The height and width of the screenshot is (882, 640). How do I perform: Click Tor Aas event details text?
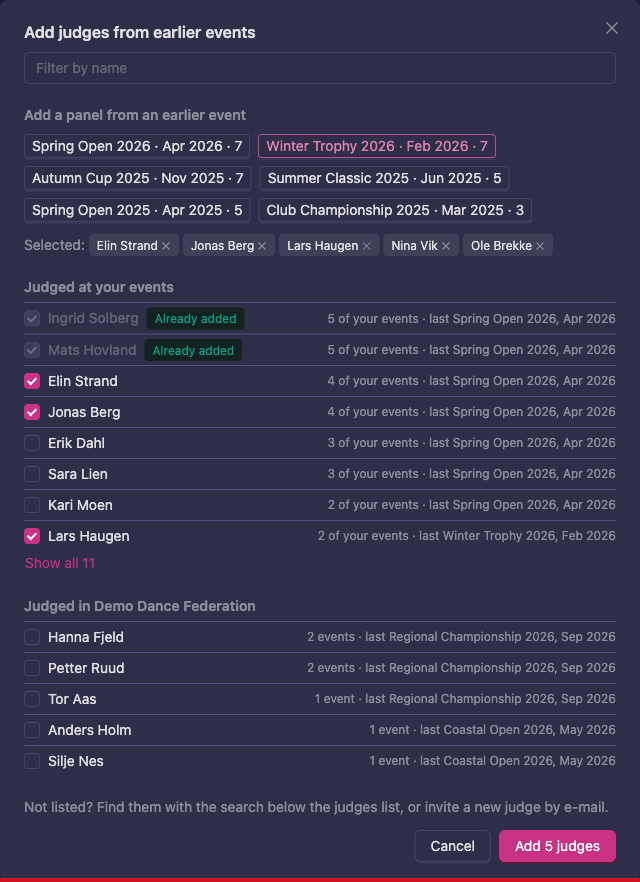pos(465,699)
